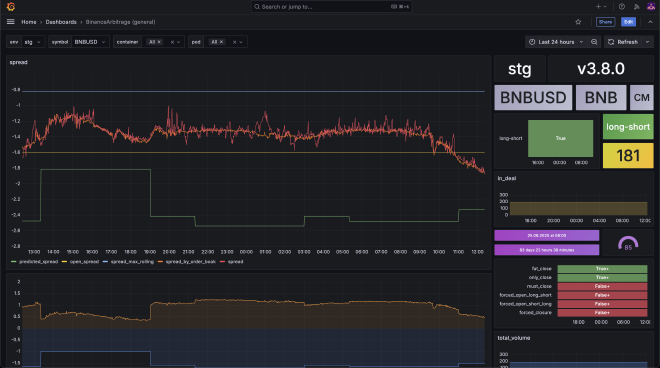Viewport: 660px width, 368px height.
Task: Clear the container filter selection
Action: point(172,42)
